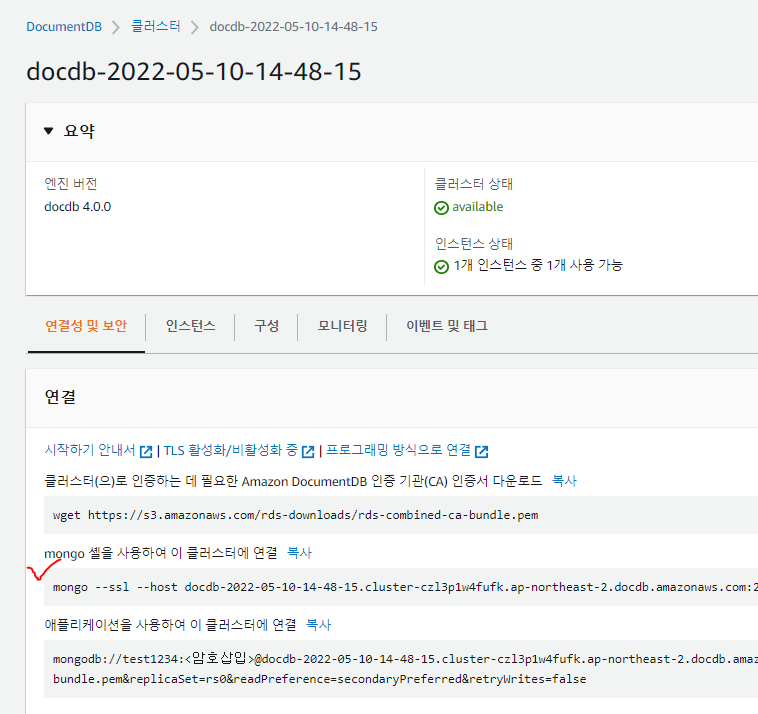758x714 pixels.
Task: Copy the mongo shell connection command
Action: (299, 552)
